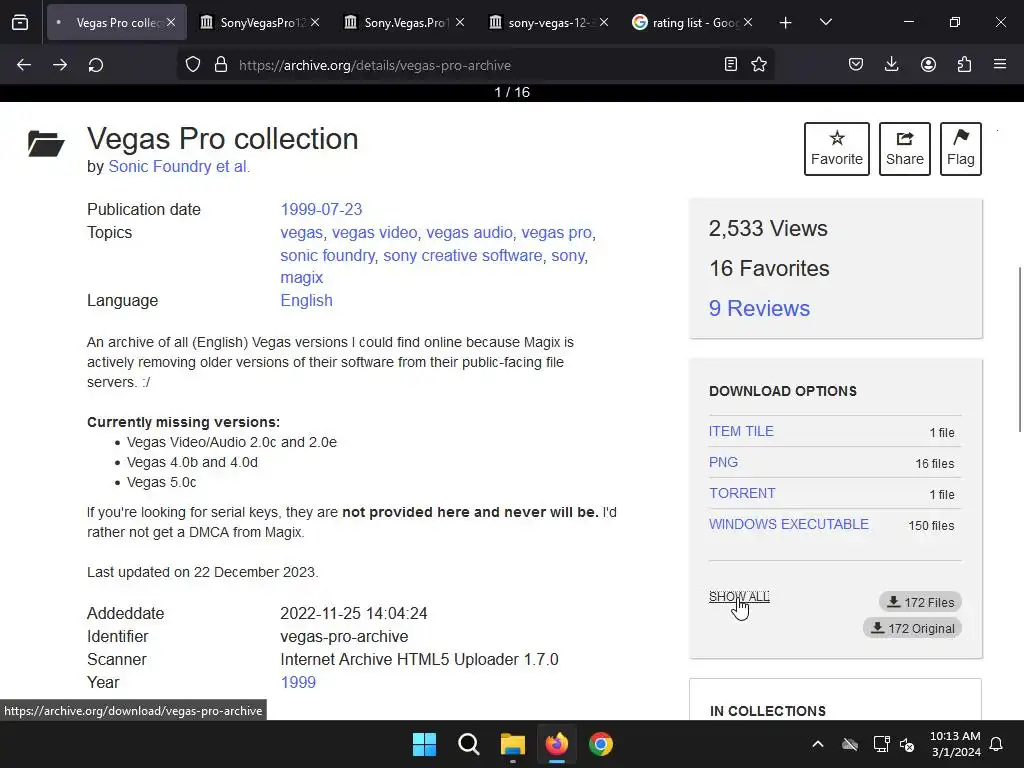1024x768 pixels.
Task: Open the cloud sync tray icon
Action: [x=850, y=744]
